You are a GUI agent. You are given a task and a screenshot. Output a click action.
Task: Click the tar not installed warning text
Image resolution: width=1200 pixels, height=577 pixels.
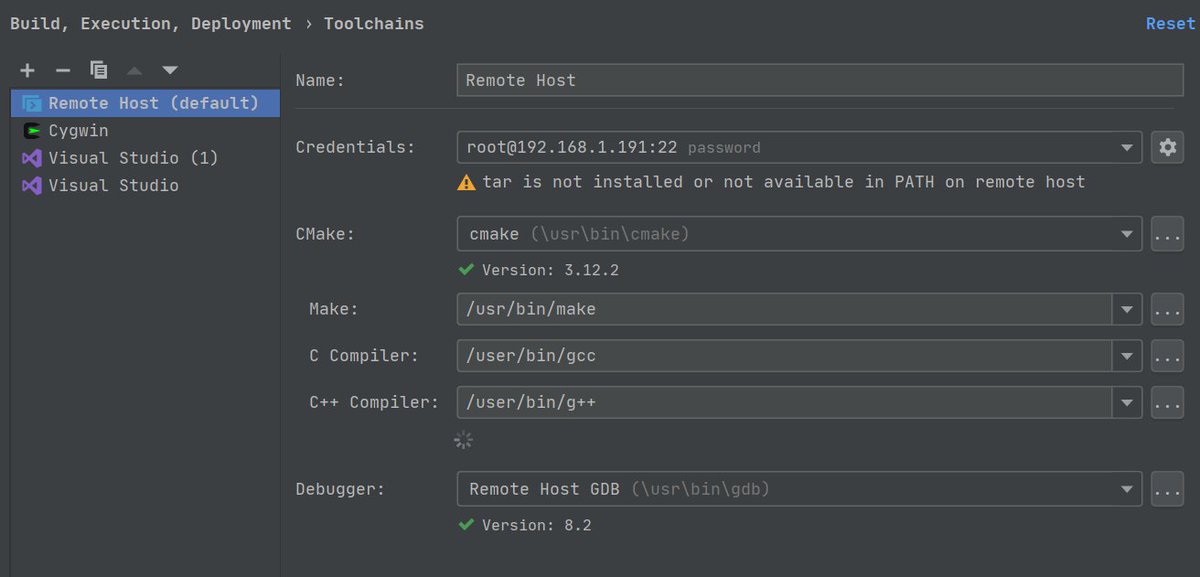[784, 182]
